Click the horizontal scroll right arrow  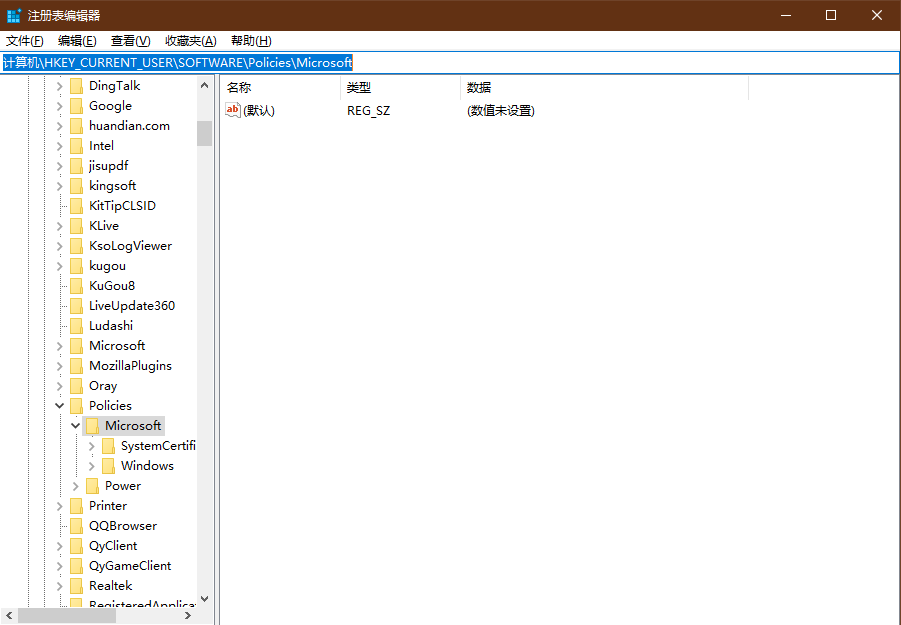click(188, 615)
